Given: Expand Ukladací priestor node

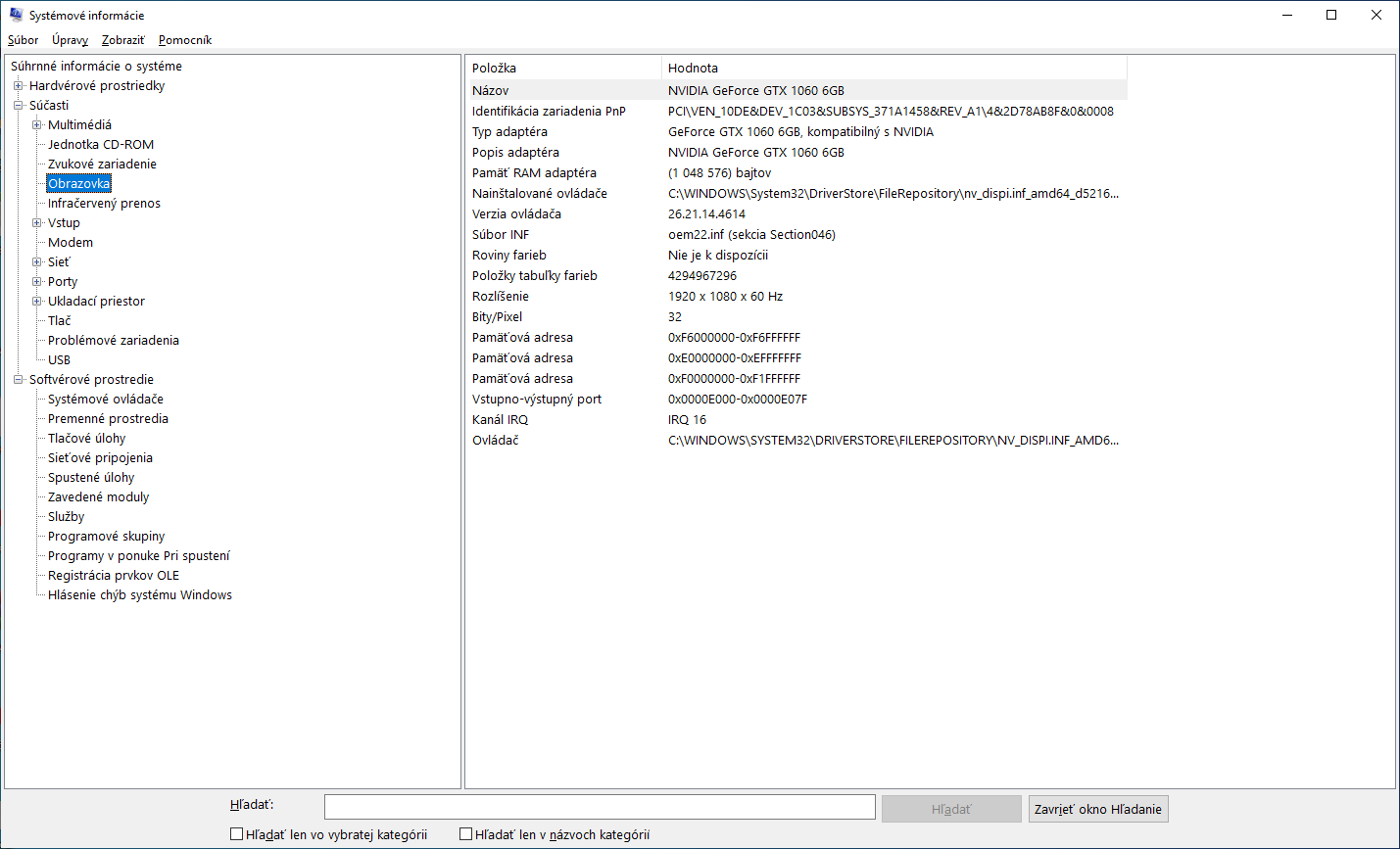Looking at the screenshot, I should [x=36, y=301].
